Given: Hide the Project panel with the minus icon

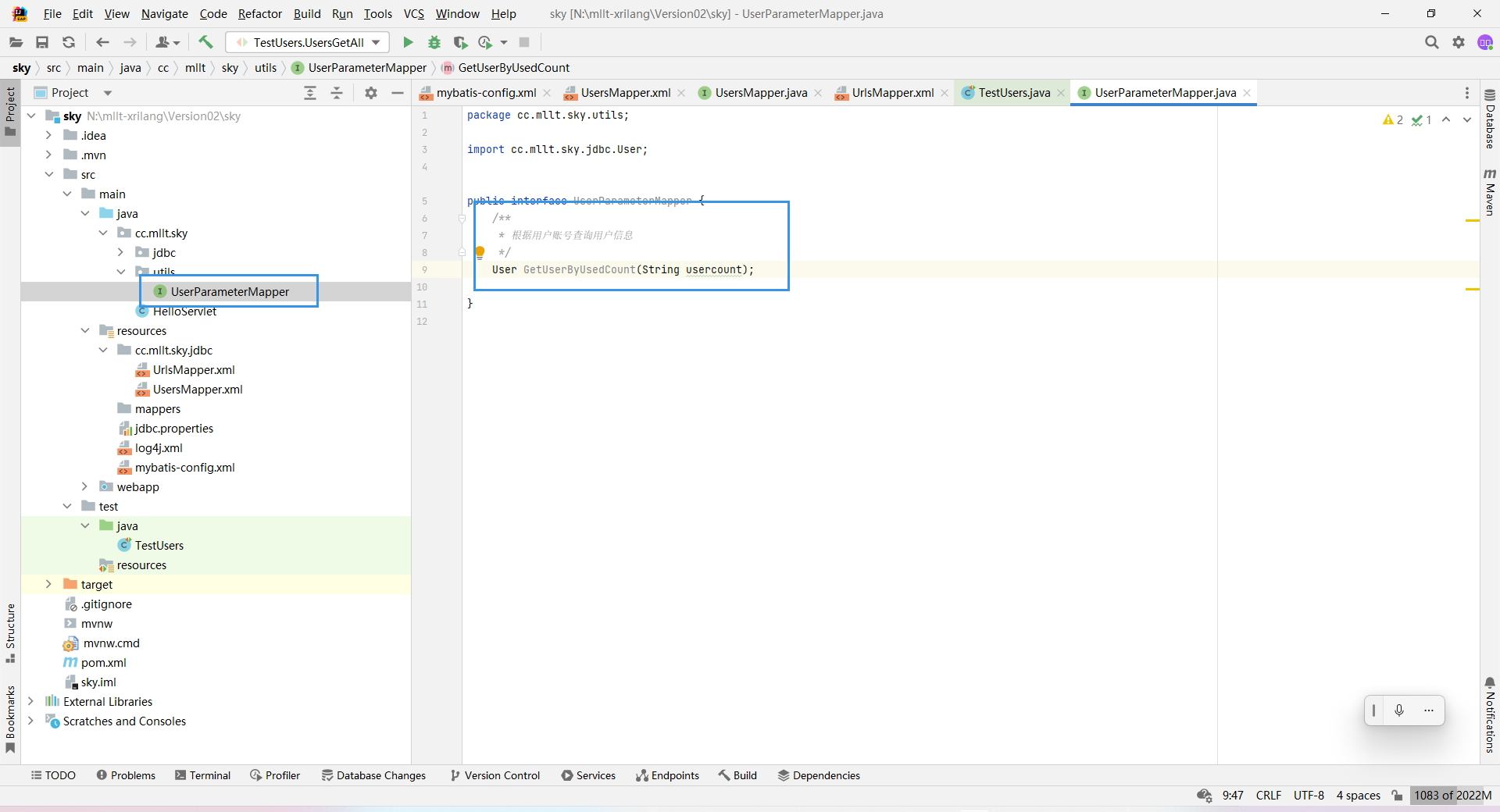Looking at the screenshot, I should point(397,93).
